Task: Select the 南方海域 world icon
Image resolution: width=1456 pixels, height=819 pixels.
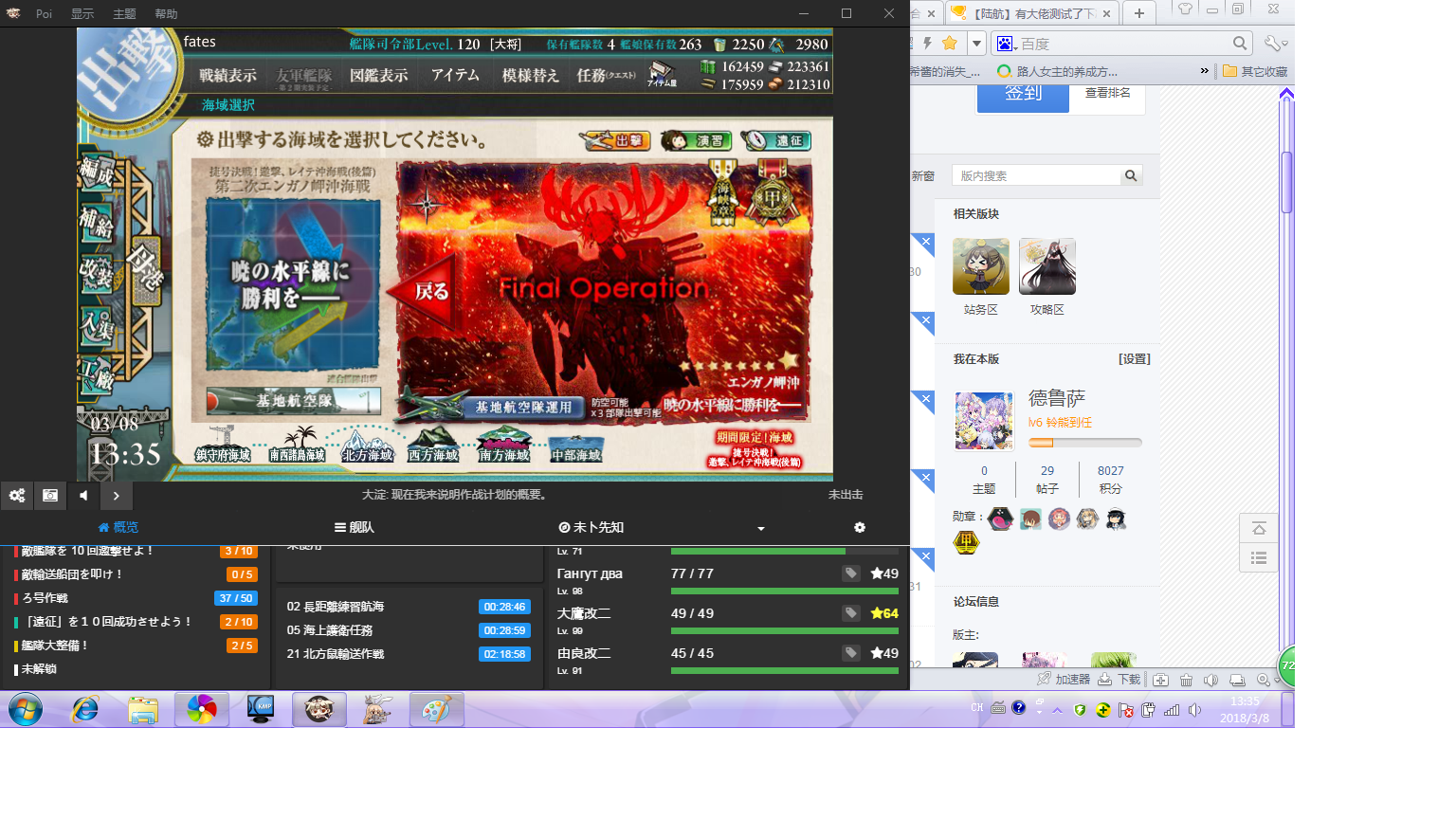Action: (x=504, y=445)
